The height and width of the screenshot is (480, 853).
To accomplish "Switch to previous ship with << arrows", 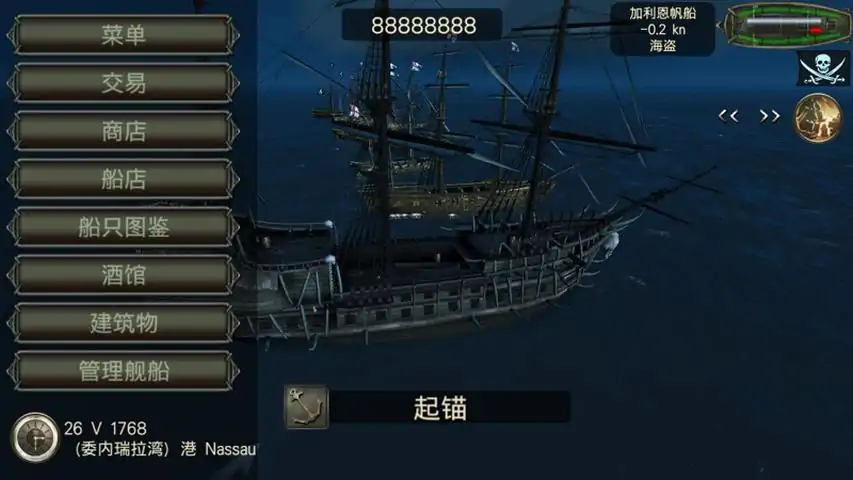I will click(728, 116).
